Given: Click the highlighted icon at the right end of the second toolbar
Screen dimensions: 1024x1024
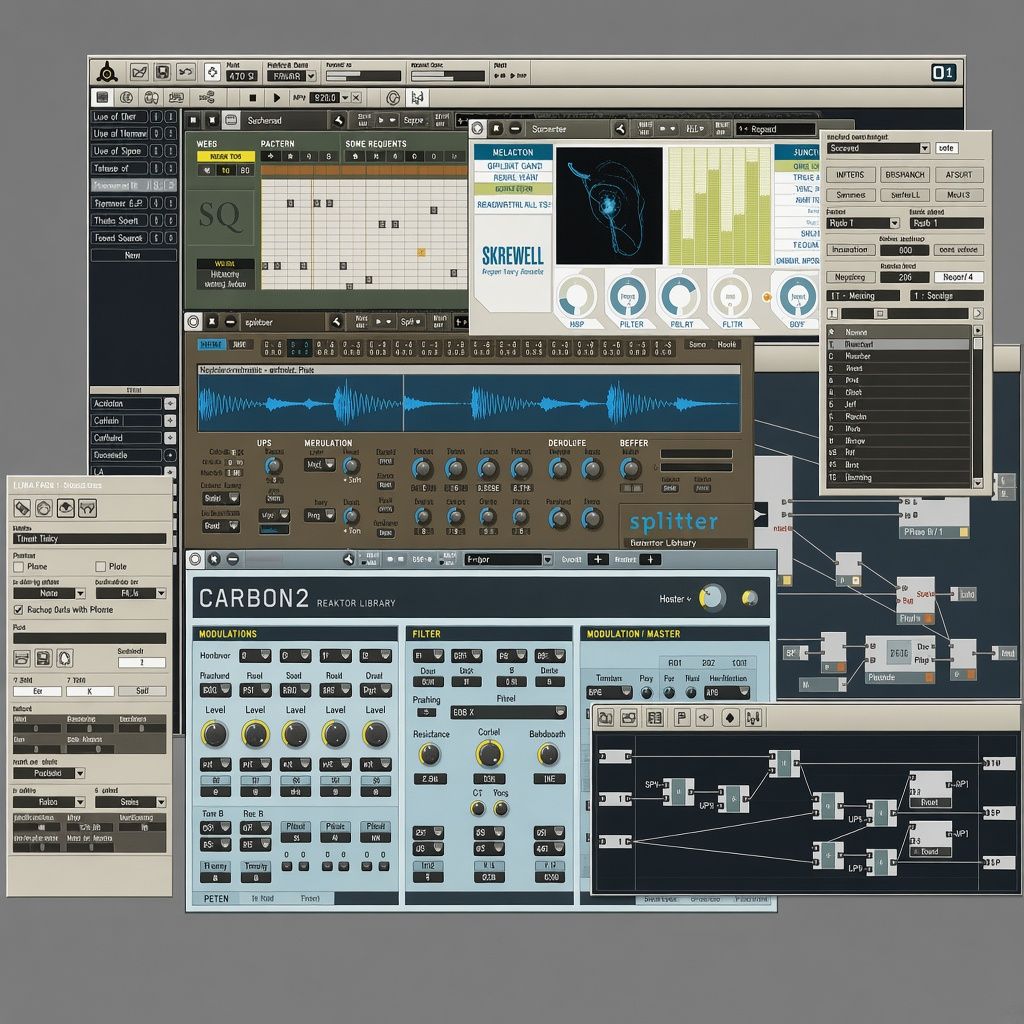Looking at the screenshot, I should [417, 98].
